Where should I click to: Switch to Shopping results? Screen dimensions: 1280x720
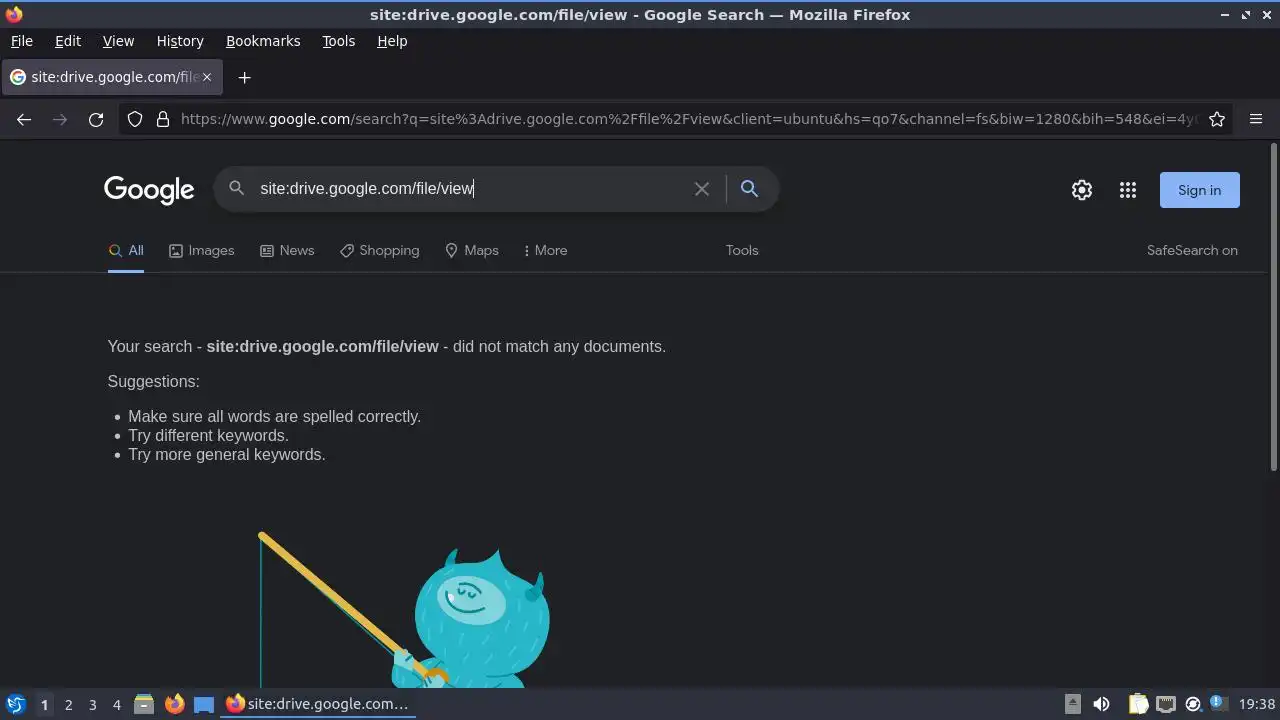click(x=379, y=250)
